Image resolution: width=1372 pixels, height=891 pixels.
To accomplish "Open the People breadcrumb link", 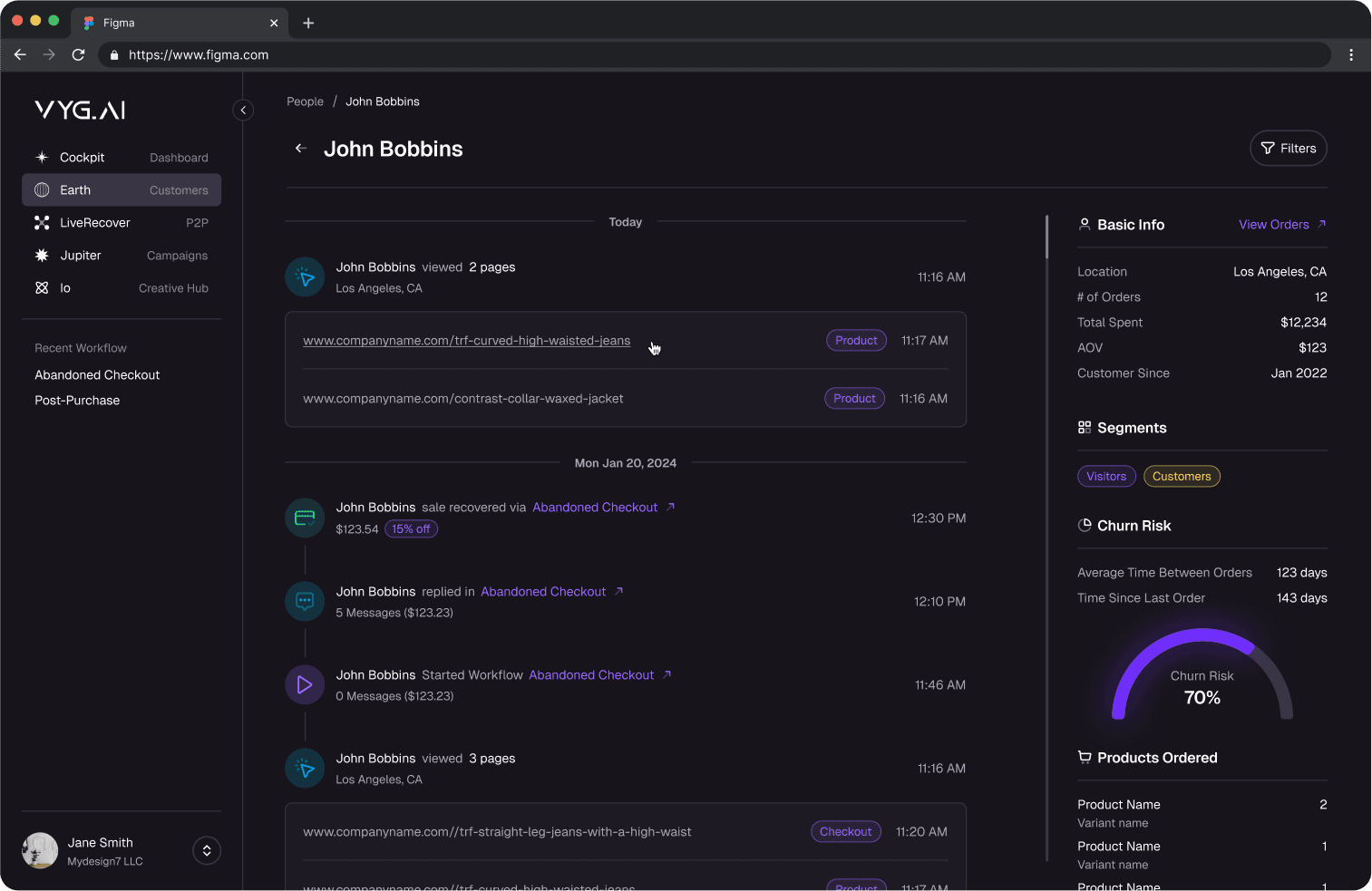I will [305, 102].
